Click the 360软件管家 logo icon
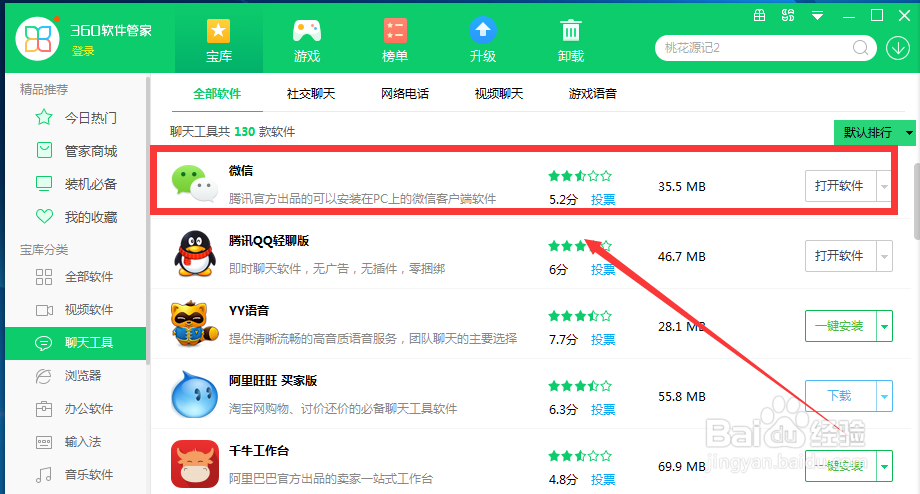Image resolution: width=920 pixels, height=494 pixels. [38, 39]
